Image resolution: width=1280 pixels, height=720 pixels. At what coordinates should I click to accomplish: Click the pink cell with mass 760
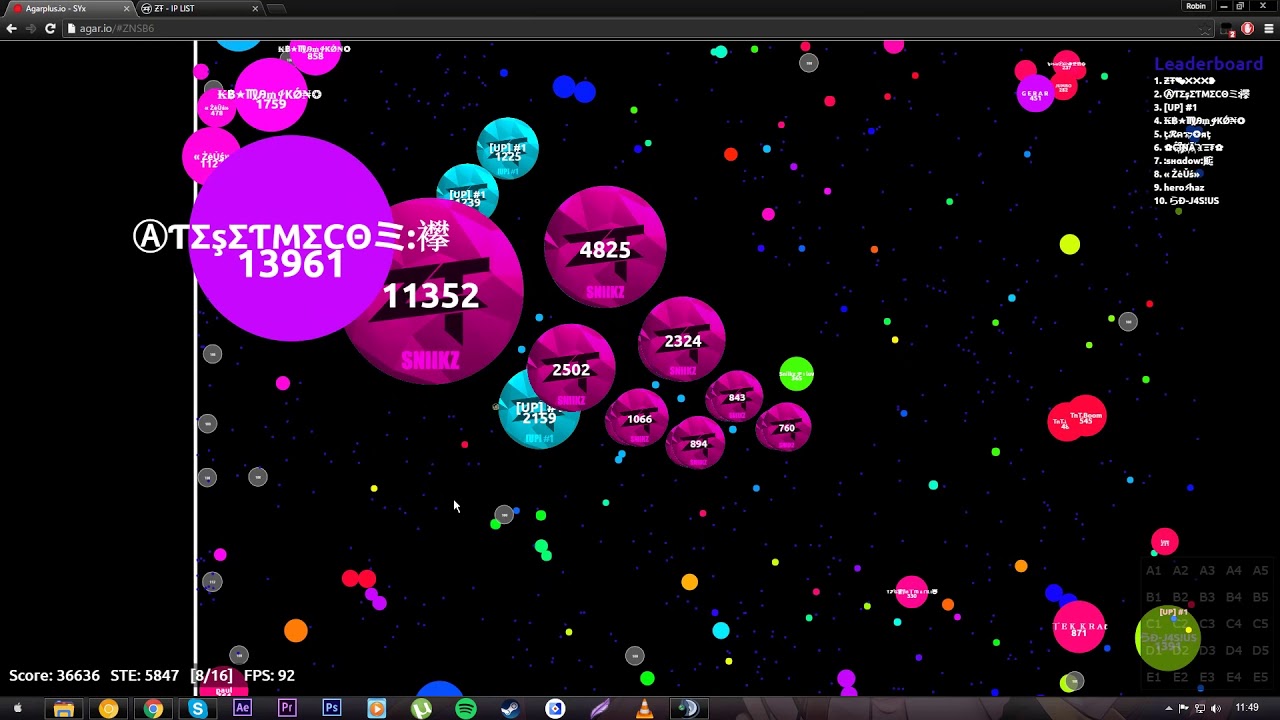pos(784,427)
